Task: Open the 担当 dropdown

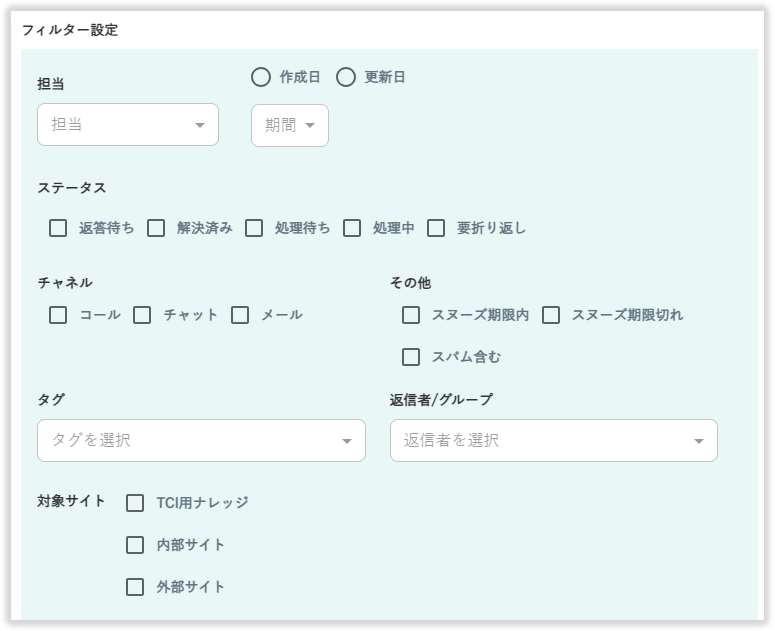Action: (x=128, y=125)
